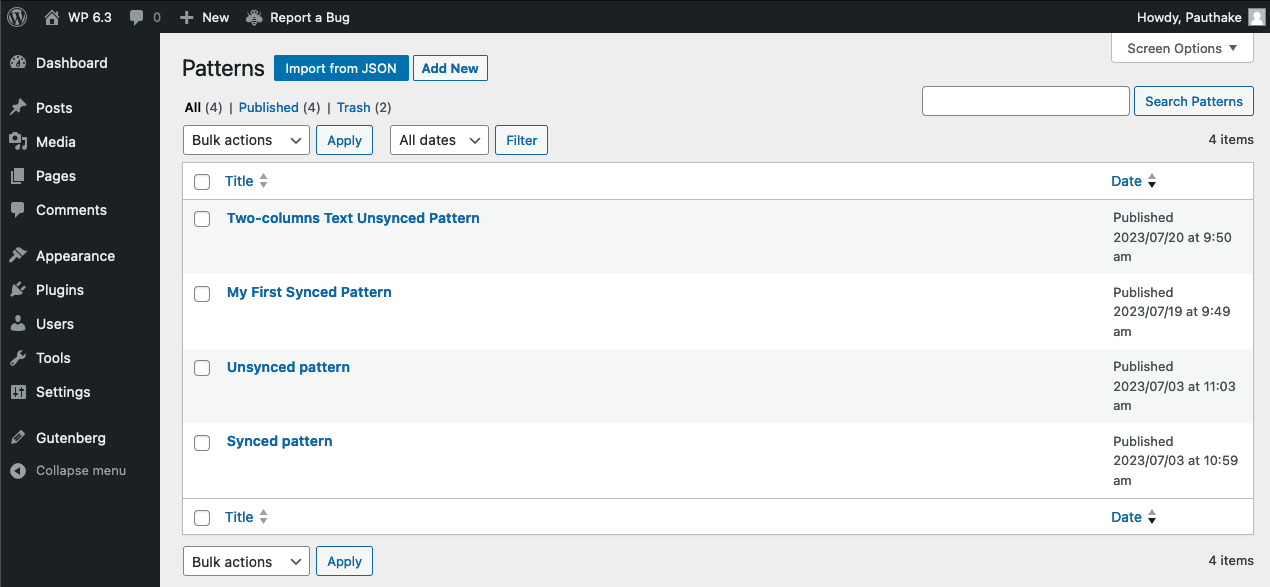Click the Import from JSON button
The height and width of the screenshot is (587, 1270).
(x=341, y=67)
